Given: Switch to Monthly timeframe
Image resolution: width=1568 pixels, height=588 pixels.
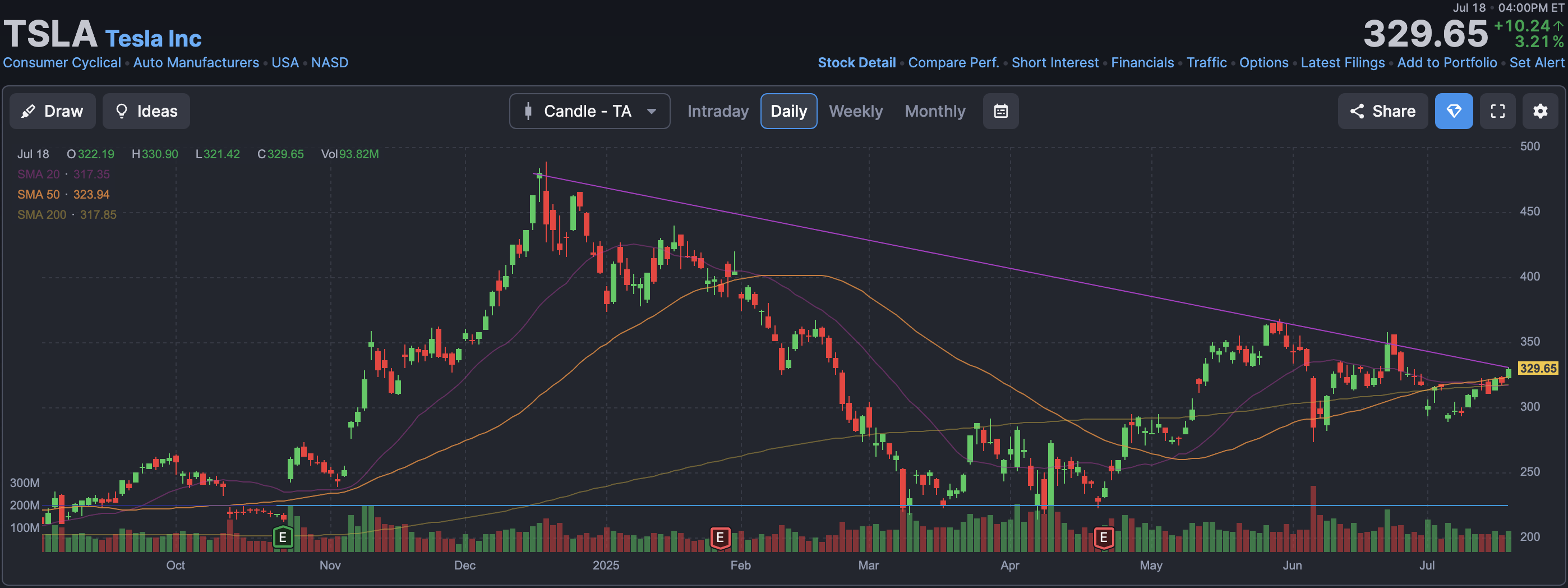Looking at the screenshot, I should pyautogui.click(x=935, y=111).
